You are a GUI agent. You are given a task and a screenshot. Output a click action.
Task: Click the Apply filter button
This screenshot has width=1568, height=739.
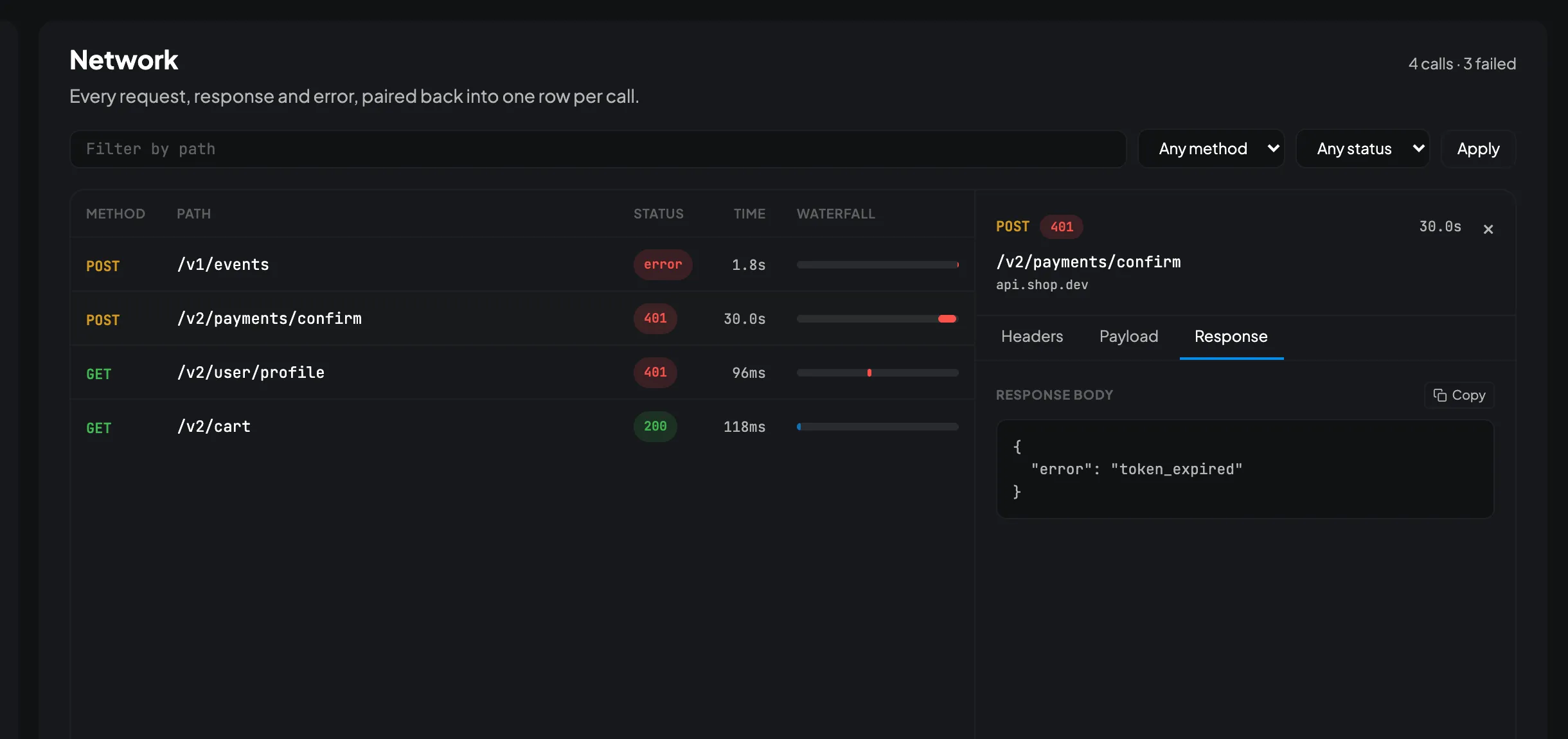click(x=1478, y=149)
